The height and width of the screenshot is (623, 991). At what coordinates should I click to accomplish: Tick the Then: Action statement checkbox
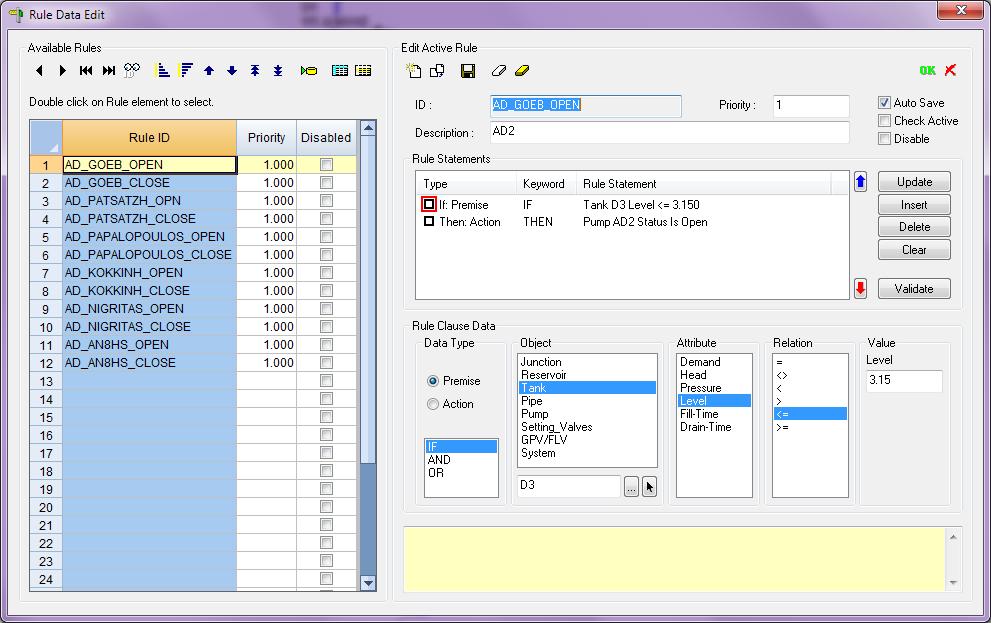click(429, 222)
